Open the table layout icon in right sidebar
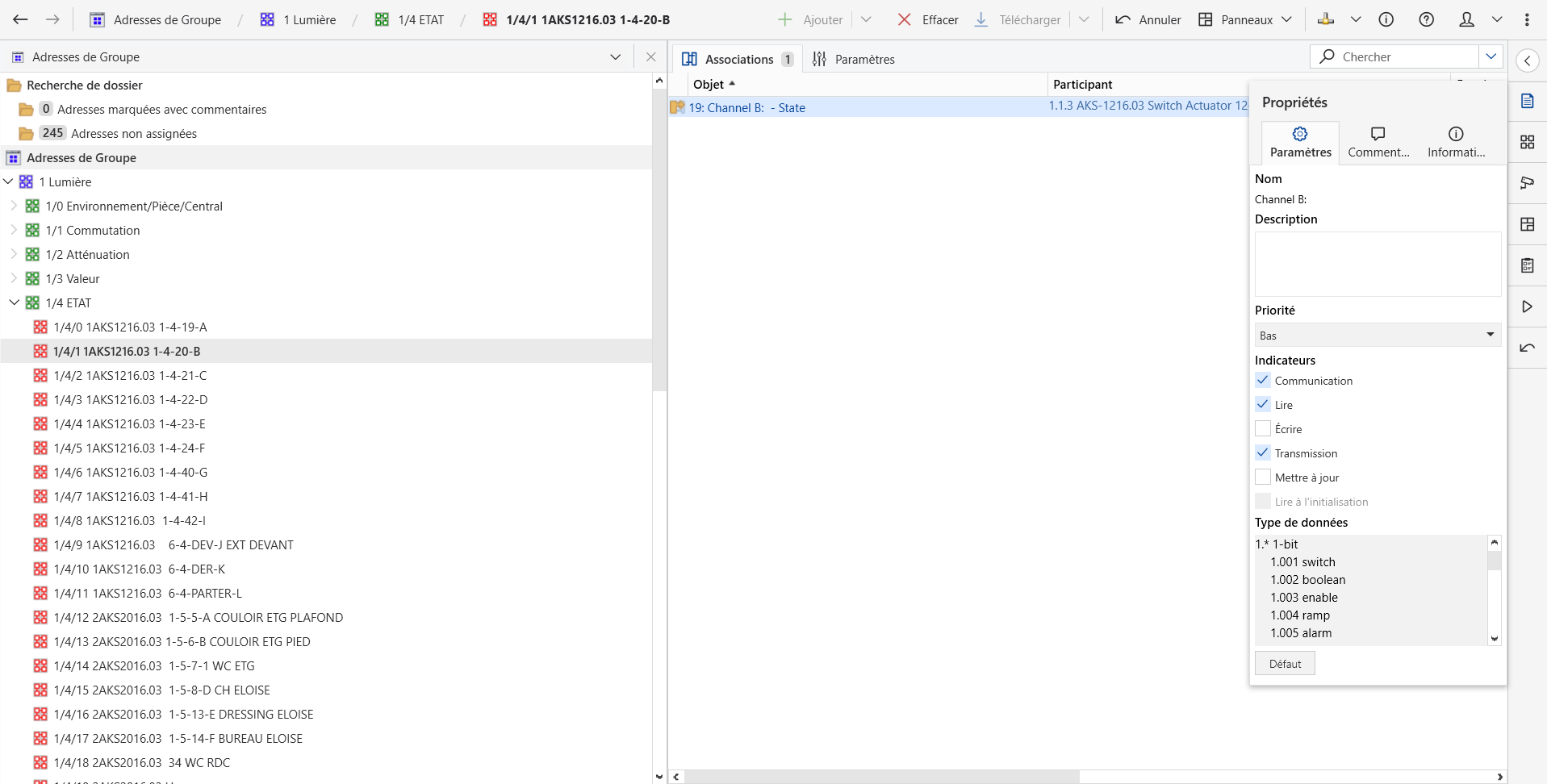Screen dimensions: 1547x784 (1527, 224)
